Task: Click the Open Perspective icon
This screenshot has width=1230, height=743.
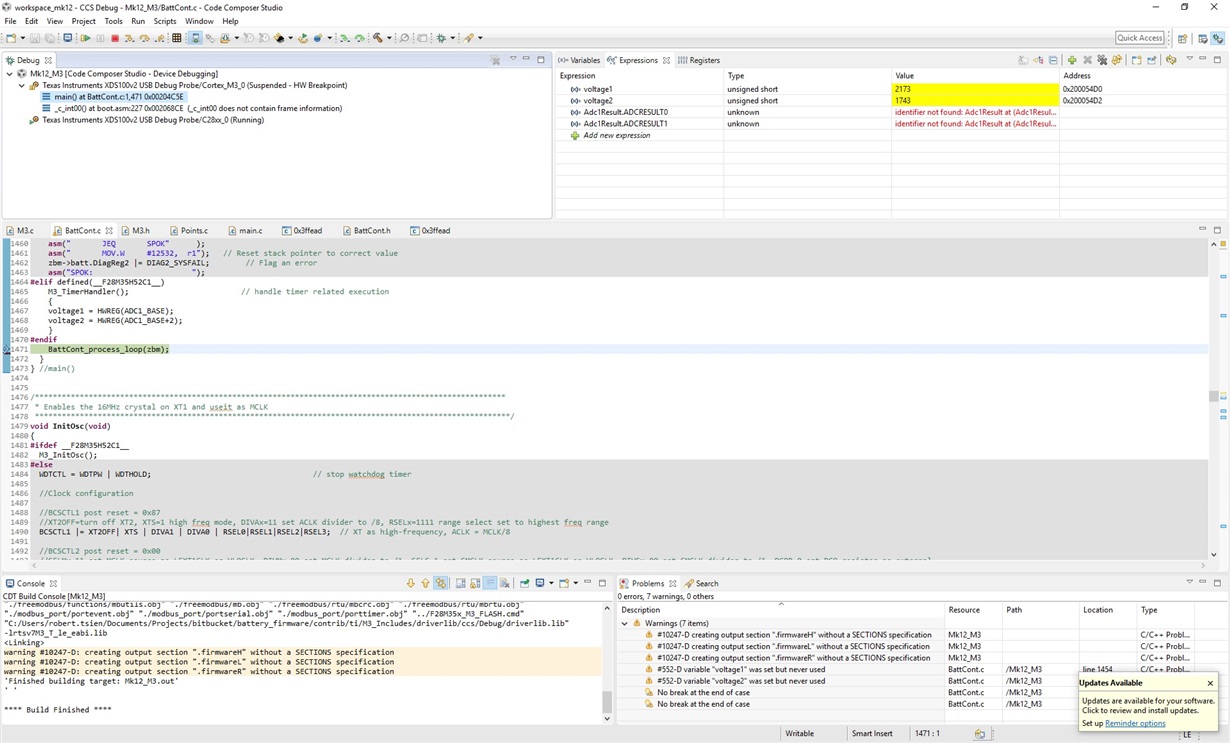Action: pos(1182,38)
